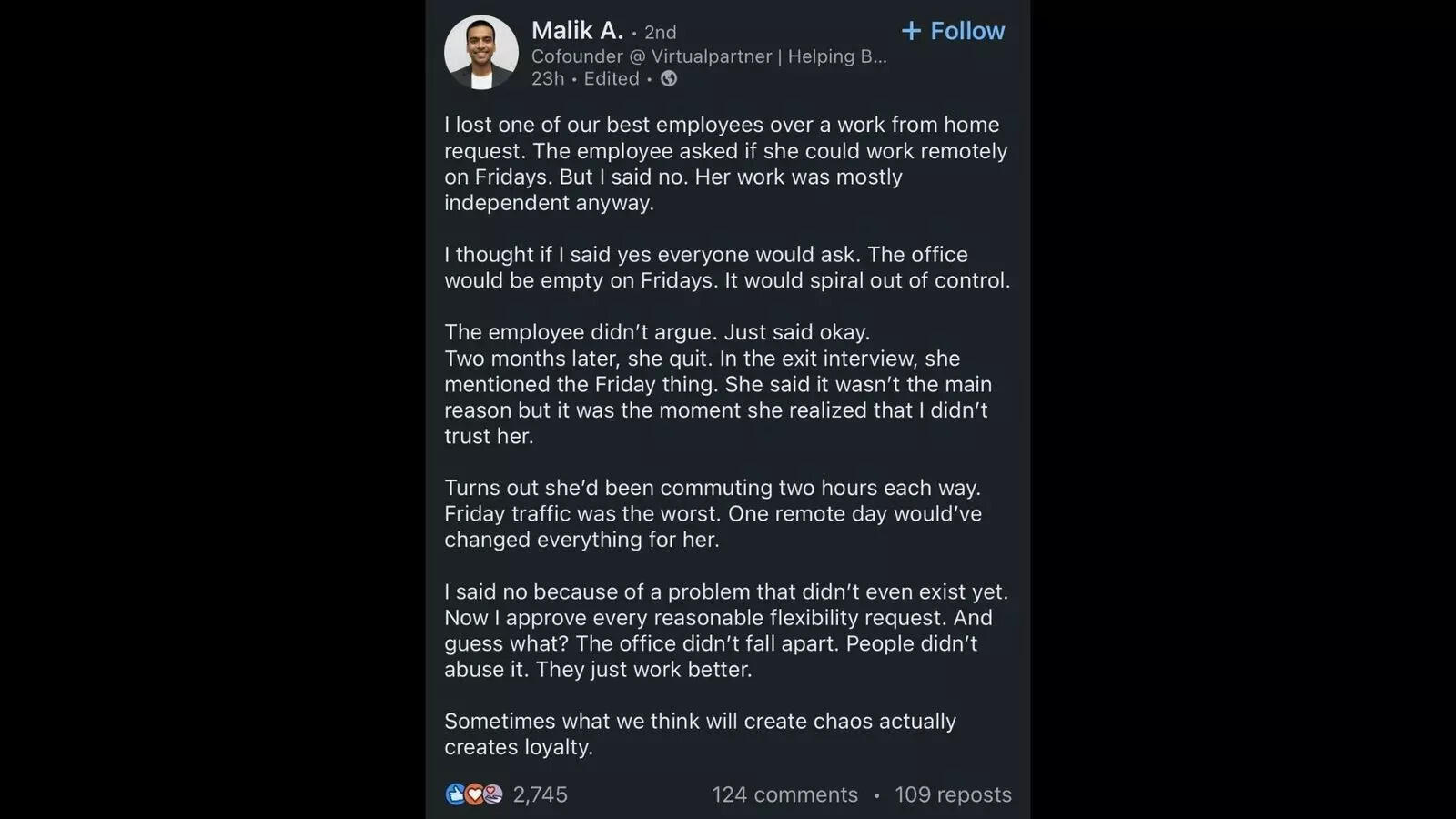Click the opening paragraph about losing an employee
The height and width of the screenshot is (819, 1456).
[x=723, y=164]
